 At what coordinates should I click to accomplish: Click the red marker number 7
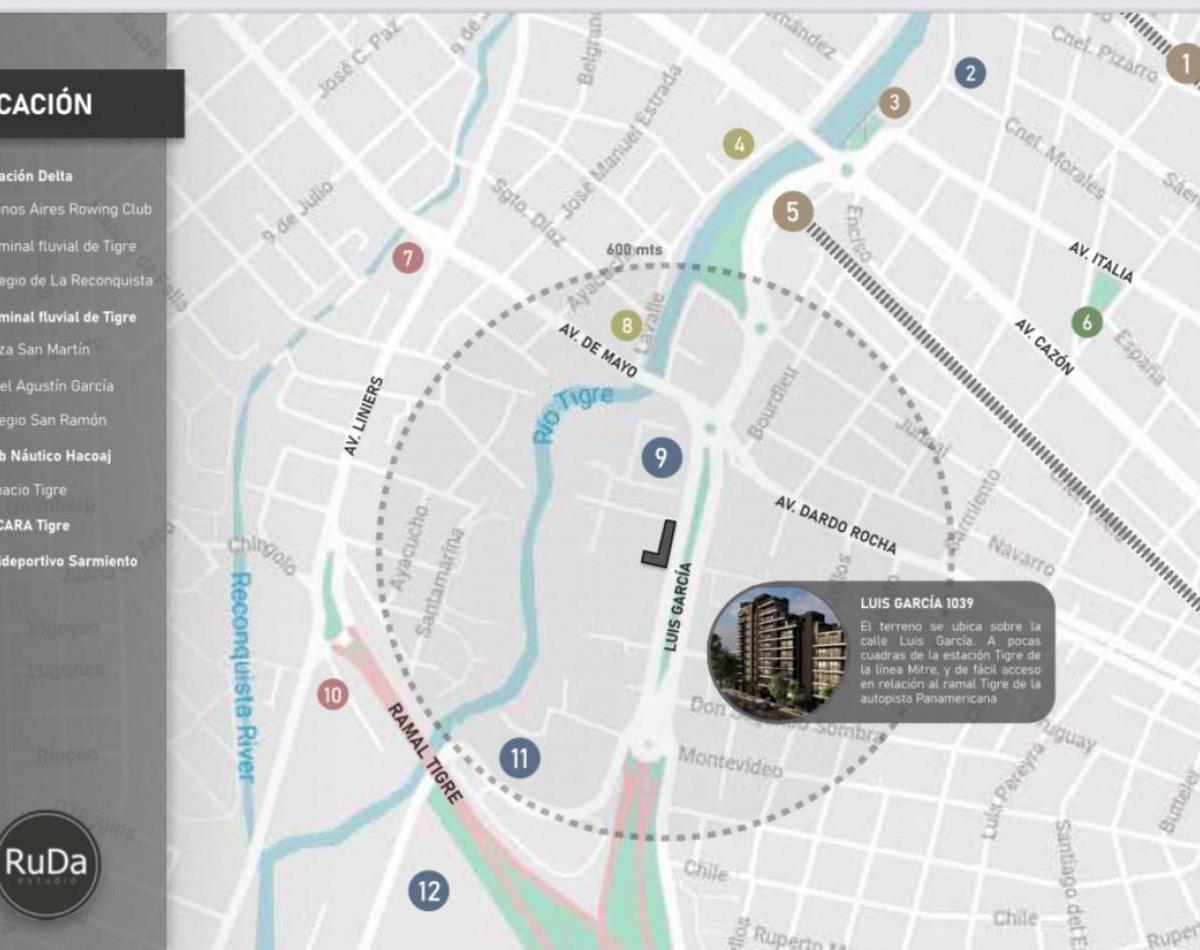tap(407, 259)
